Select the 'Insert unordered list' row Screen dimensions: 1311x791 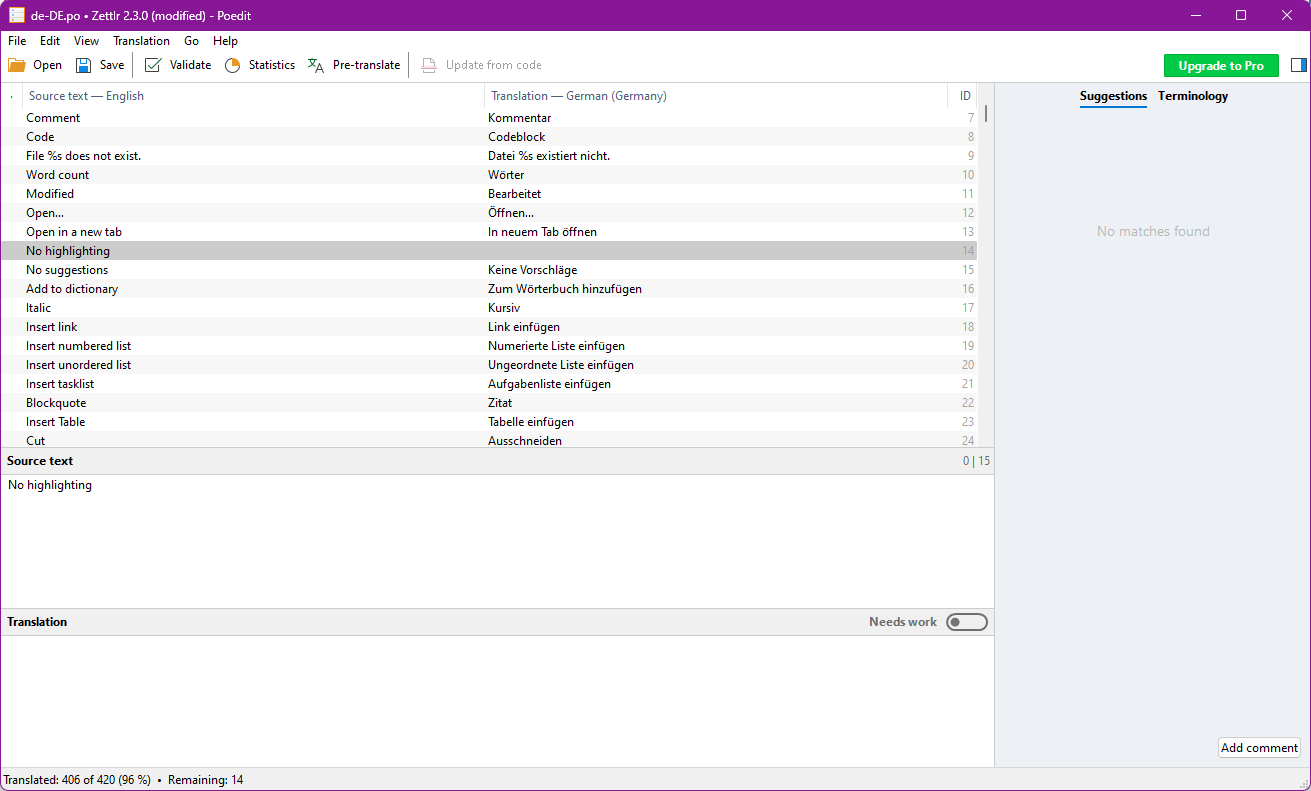(489, 365)
